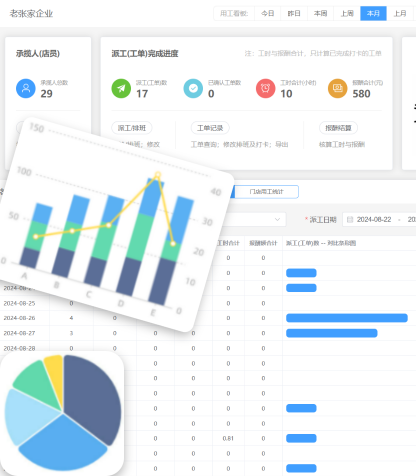The height and width of the screenshot is (476, 416).
Task: Open 工单记录 button
Action: pyautogui.click(x=210, y=128)
